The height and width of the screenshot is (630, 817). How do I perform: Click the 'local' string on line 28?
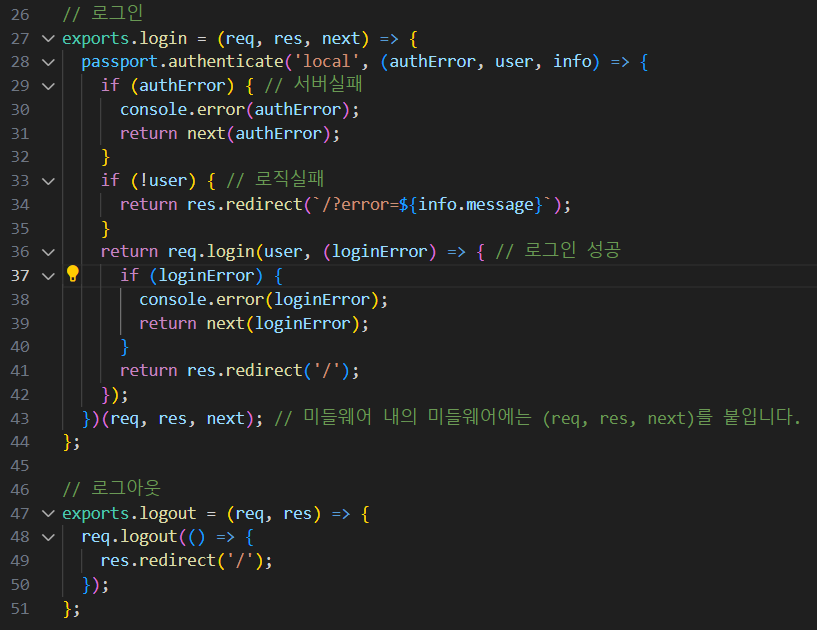coord(326,61)
